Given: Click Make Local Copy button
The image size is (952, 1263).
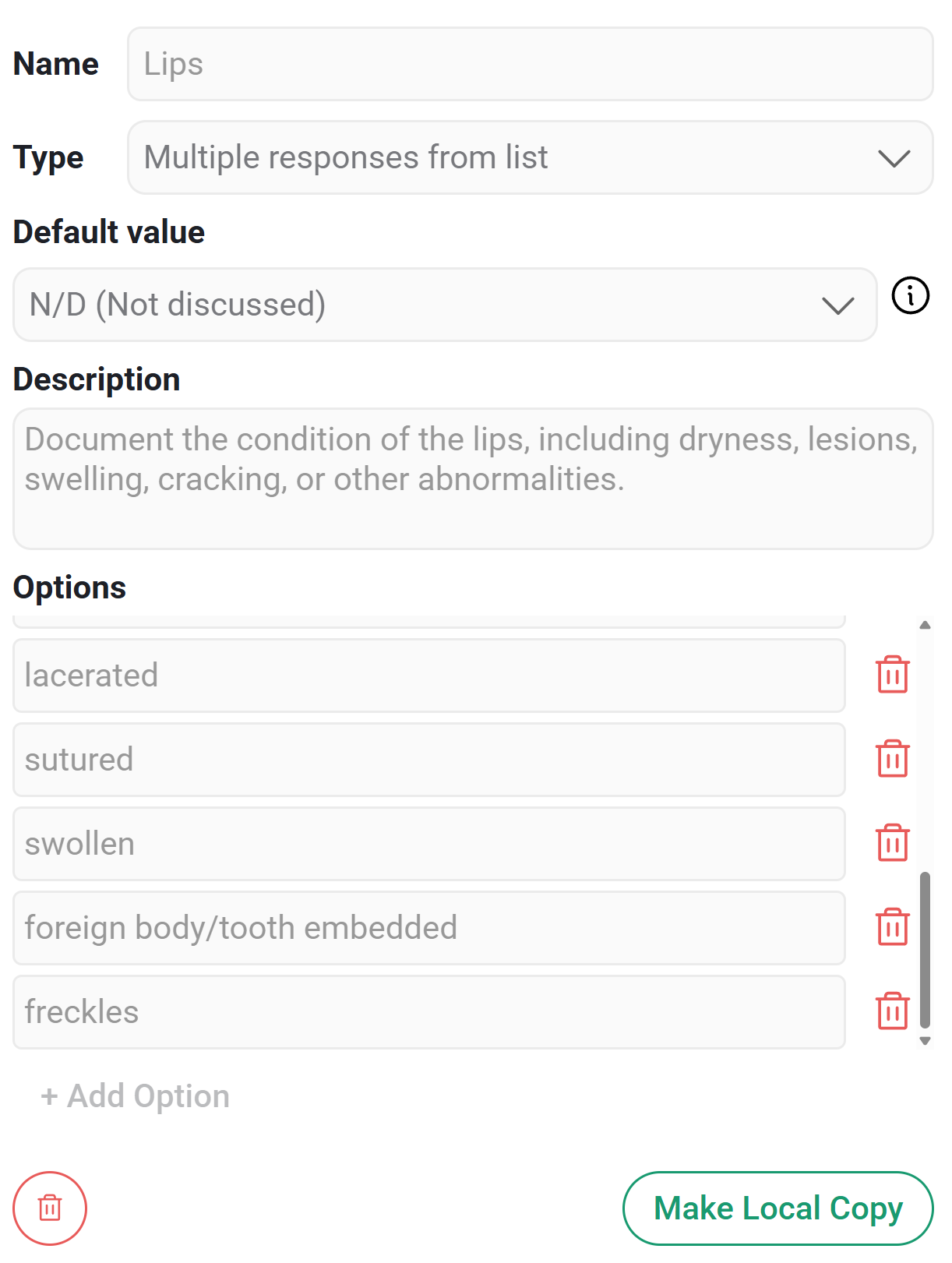Looking at the screenshot, I should coord(777,1208).
